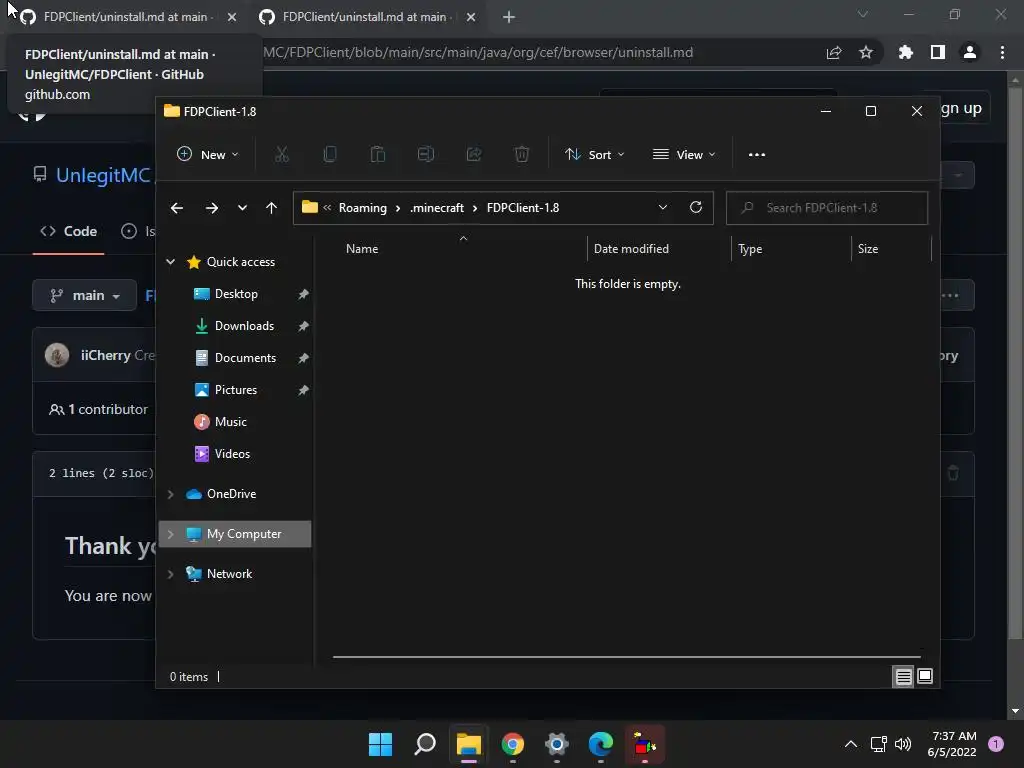Sort by the Size column header
Image resolution: width=1024 pixels, height=768 pixels.
coord(867,249)
